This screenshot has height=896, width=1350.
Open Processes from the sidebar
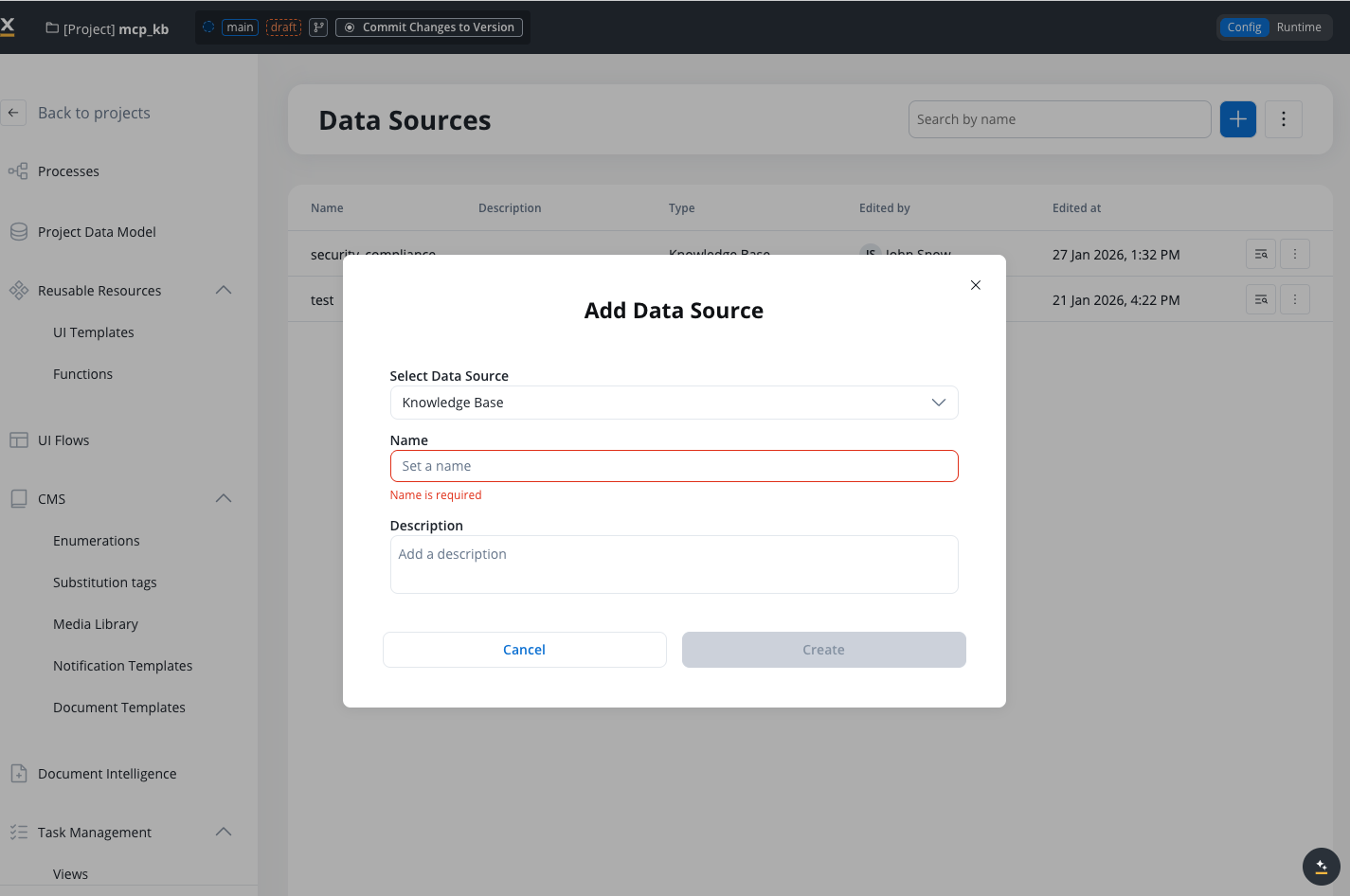[x=68, y=171]
